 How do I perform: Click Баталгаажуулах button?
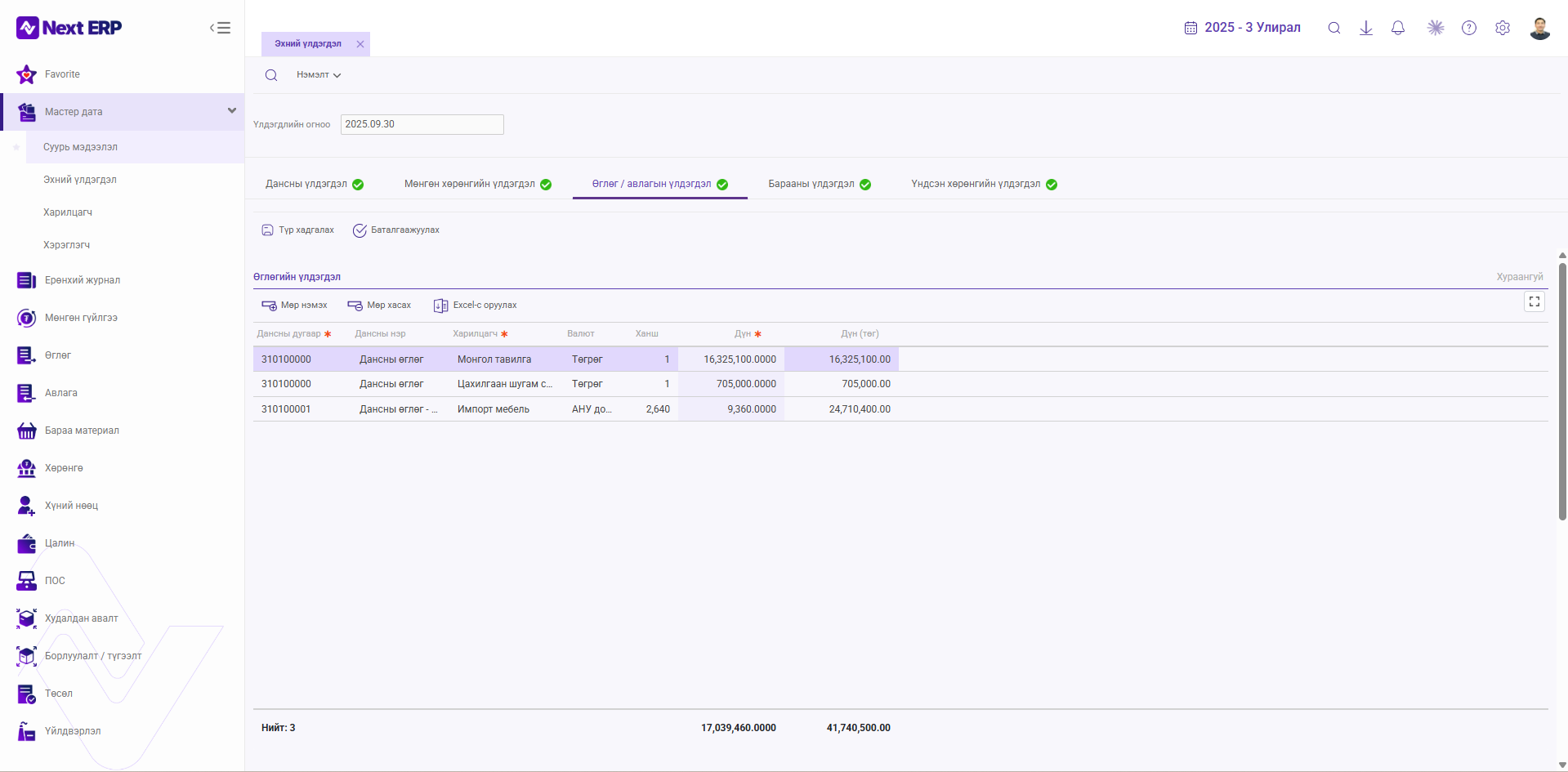tap(396, 230)
